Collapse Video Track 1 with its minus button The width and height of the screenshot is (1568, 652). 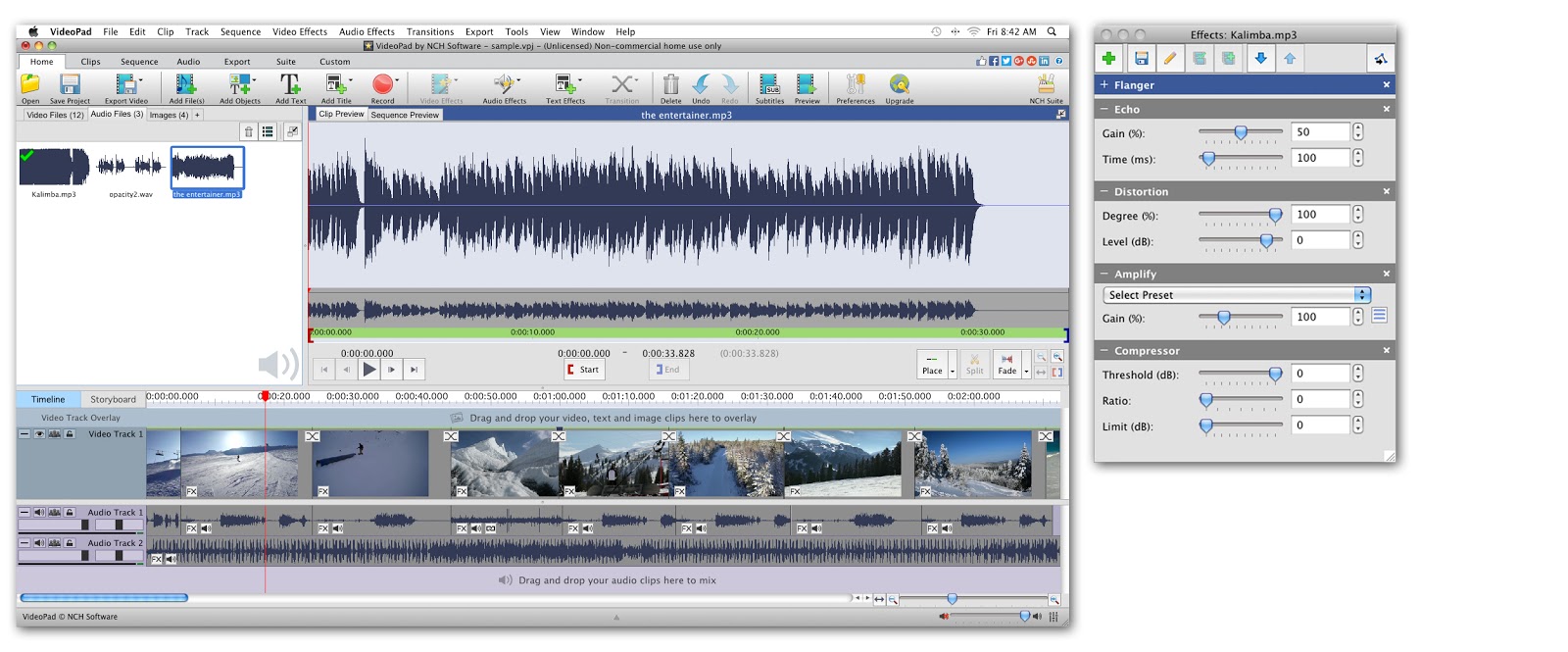(x=24, y=433)
